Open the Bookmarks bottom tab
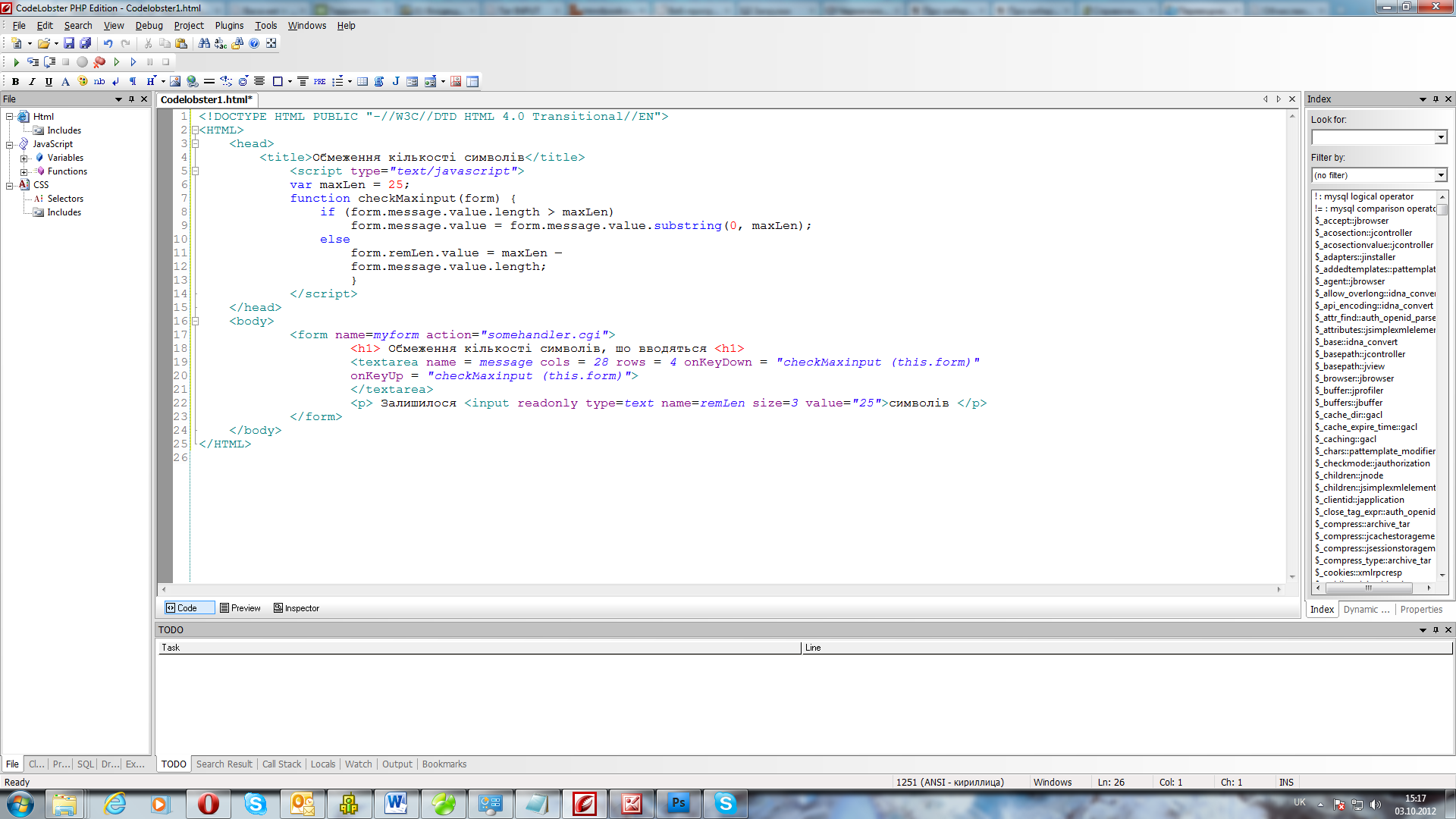The image size is (1456, 819). pyautogui.click(x=444, y=764)
